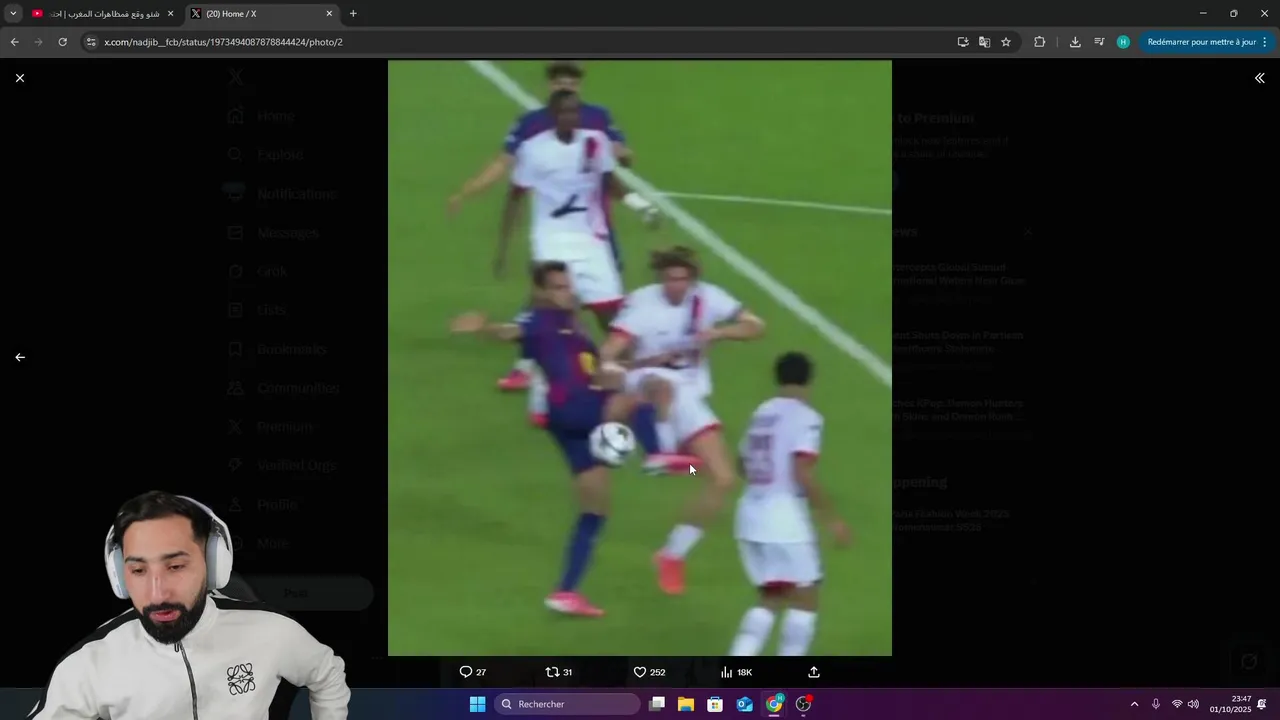1280x720 pixels.
Task: Open the tab search dropdown arrow
Action: [13, 14]
